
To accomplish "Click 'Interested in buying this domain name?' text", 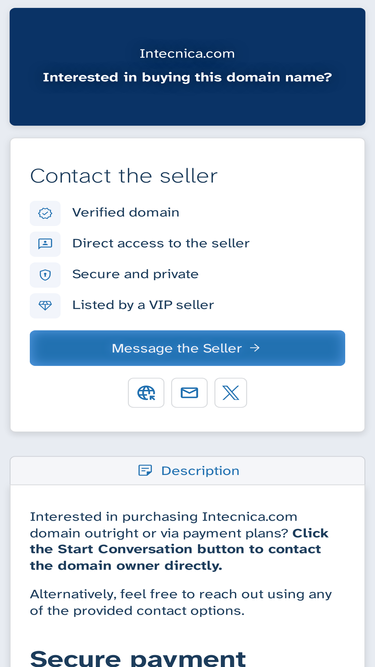I will 187,77.
